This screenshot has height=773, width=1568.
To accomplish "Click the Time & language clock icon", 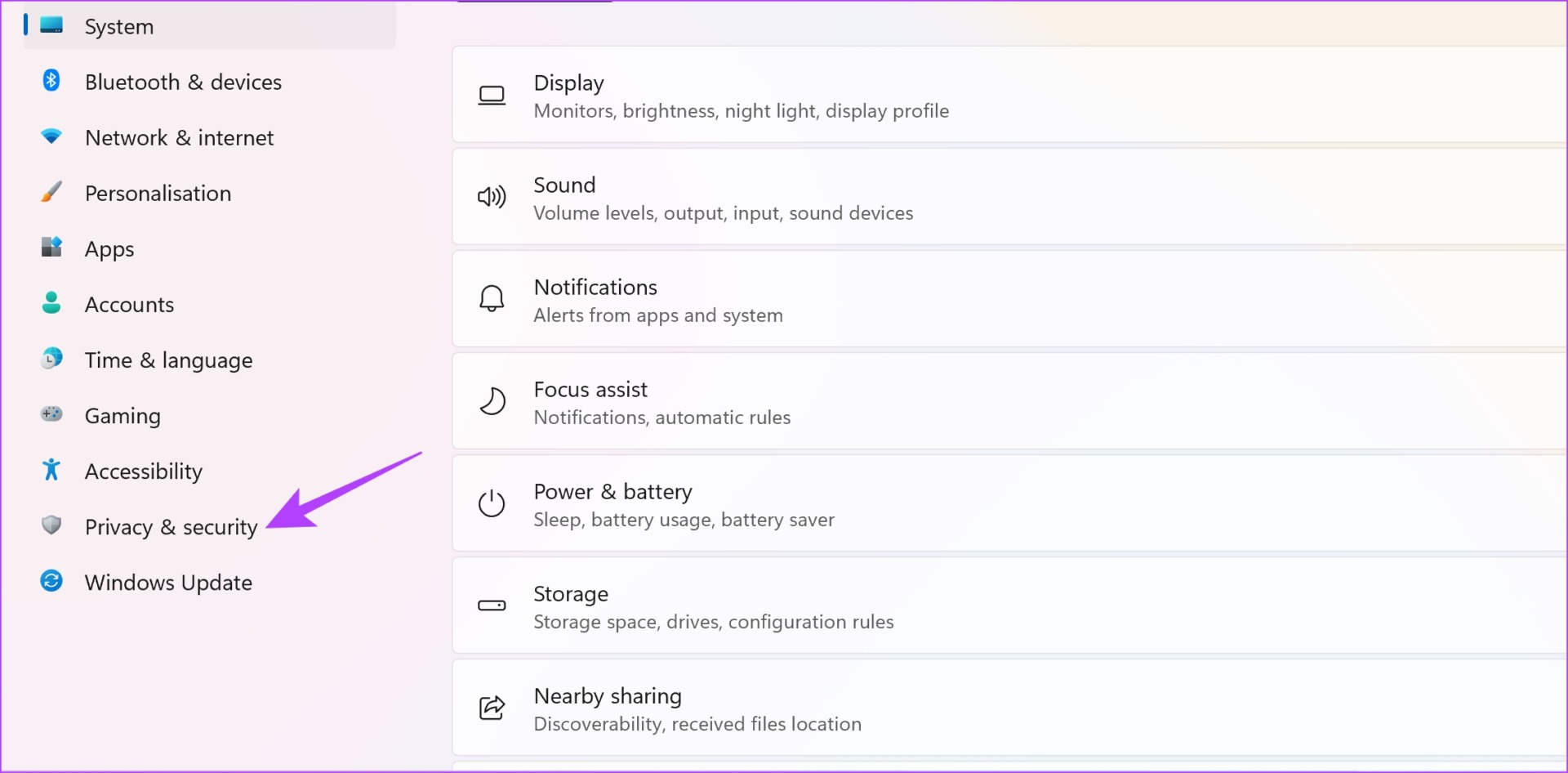I will pyautogui.click(x=51, y=358).
